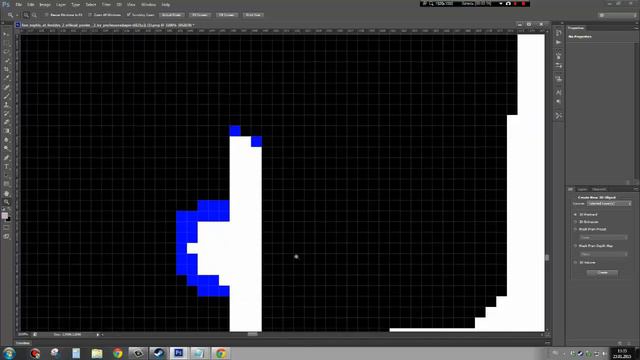Click the foreground color swatch
The height and width of the screenshot is (360, 640).
tap(4, 216)
